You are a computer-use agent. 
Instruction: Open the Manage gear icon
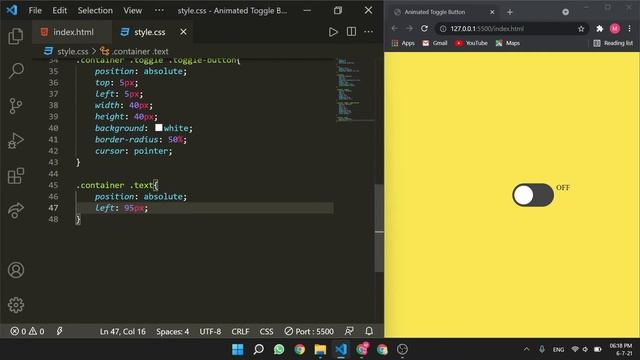coord(16,304)
